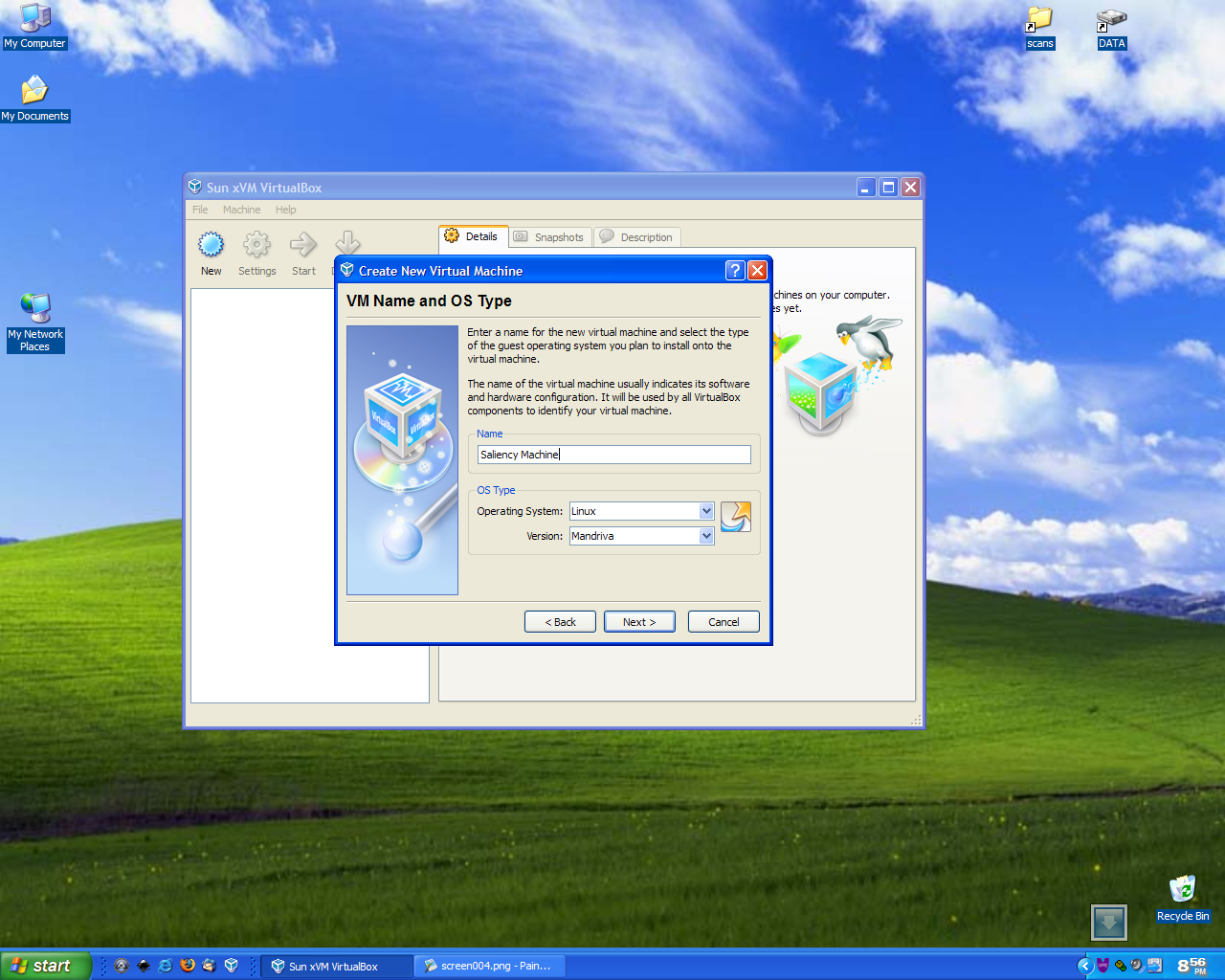1225x980 pixels.
Task: Expand hidden system tray icons chevron
Action: (x=1084, y=966)
